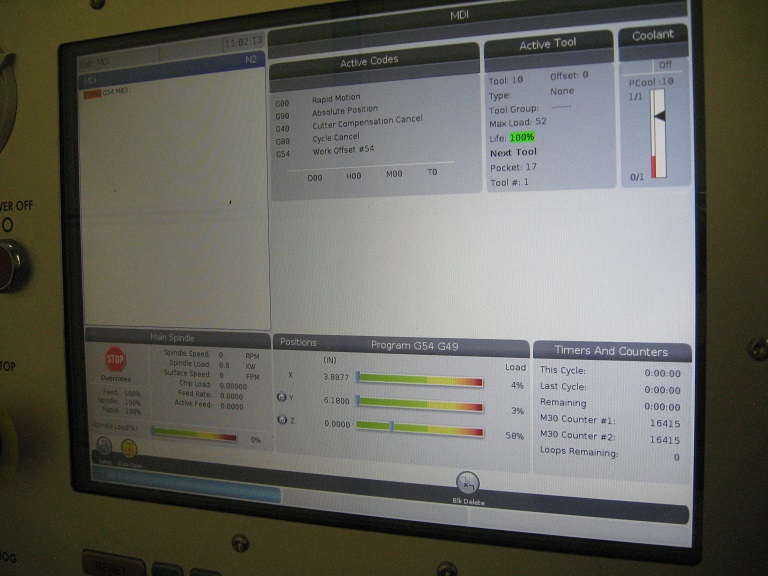Select the Active Tool panel header
Viewport: 768px width, 576px height.
549,45
